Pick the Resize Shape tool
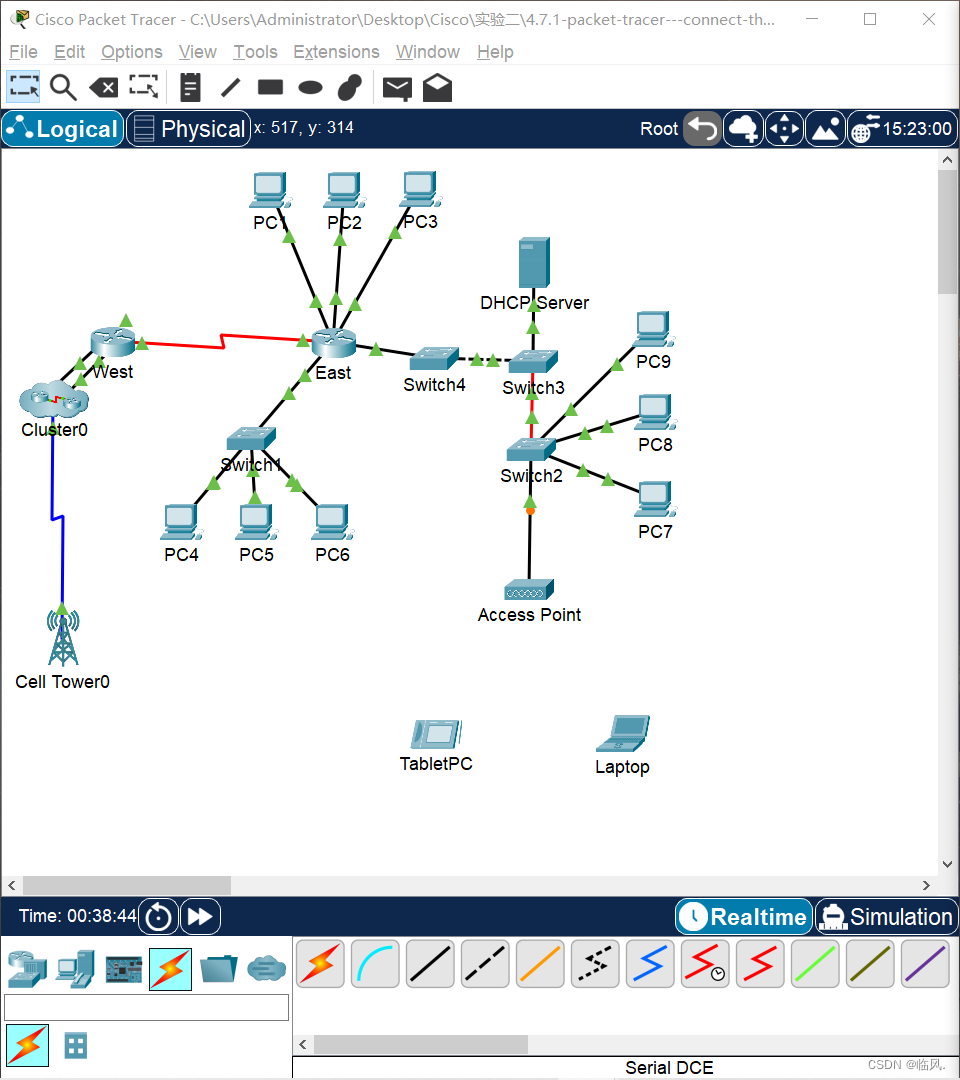The image size is (960, 1080). coord(144,87)
